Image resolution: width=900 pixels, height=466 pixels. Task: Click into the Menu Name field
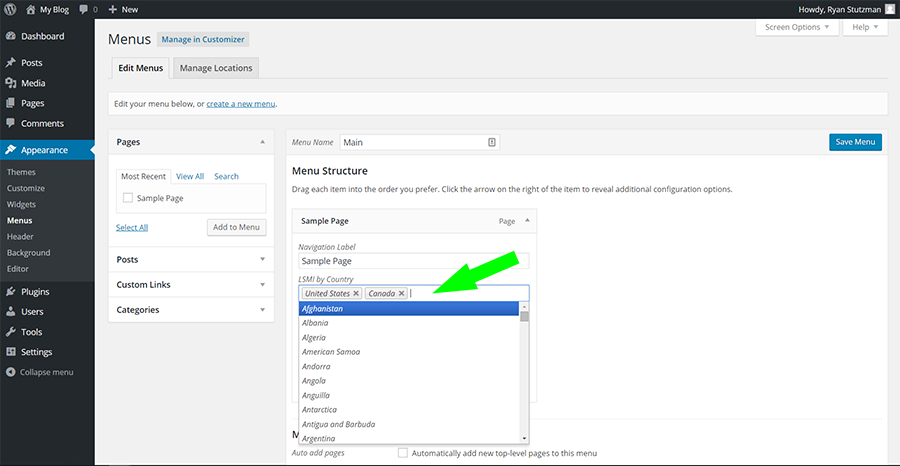point(420,142)
